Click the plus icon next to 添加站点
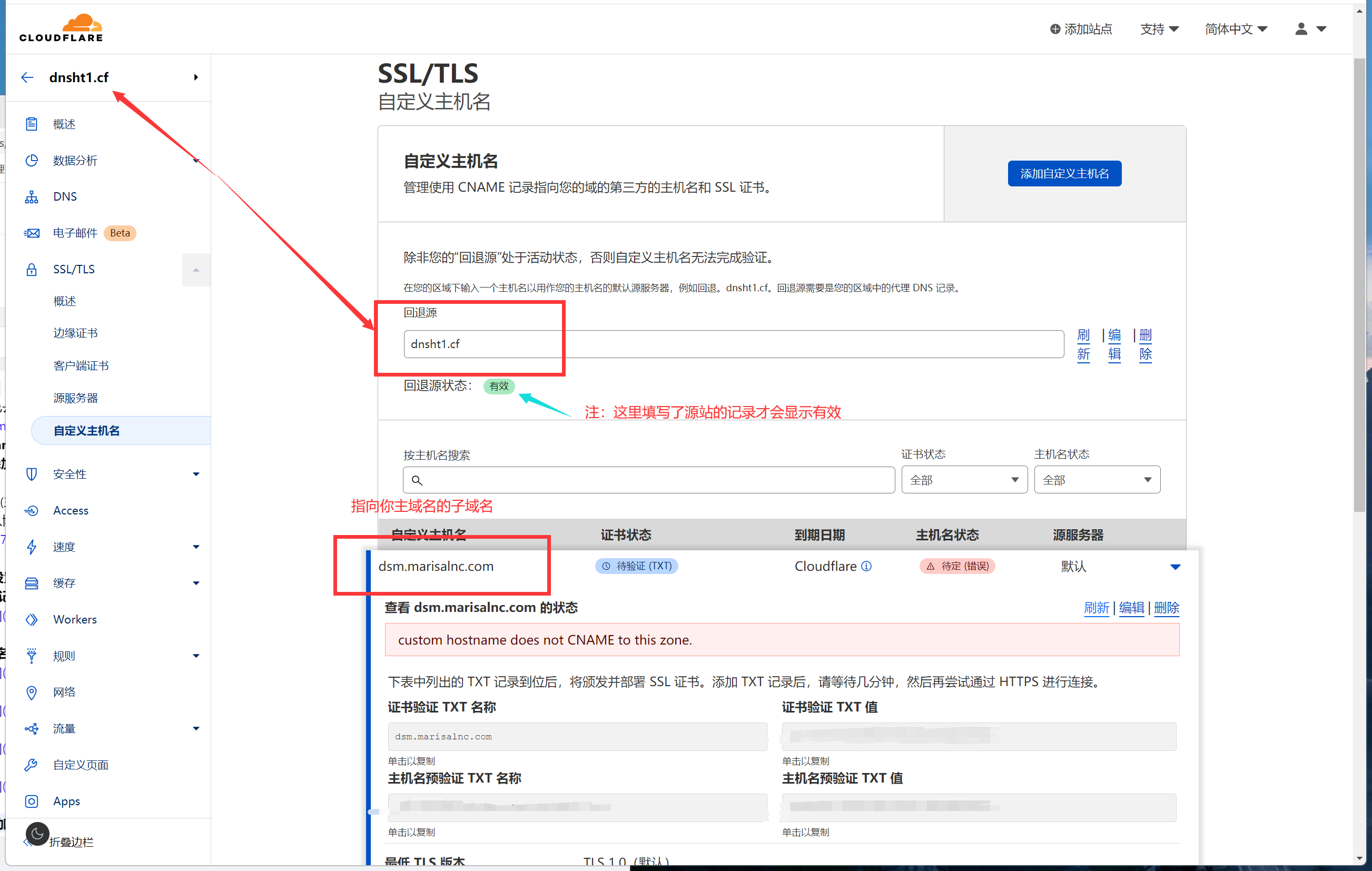The width and height of the screenshot is (1372, 871). [x=1054, y=29]
